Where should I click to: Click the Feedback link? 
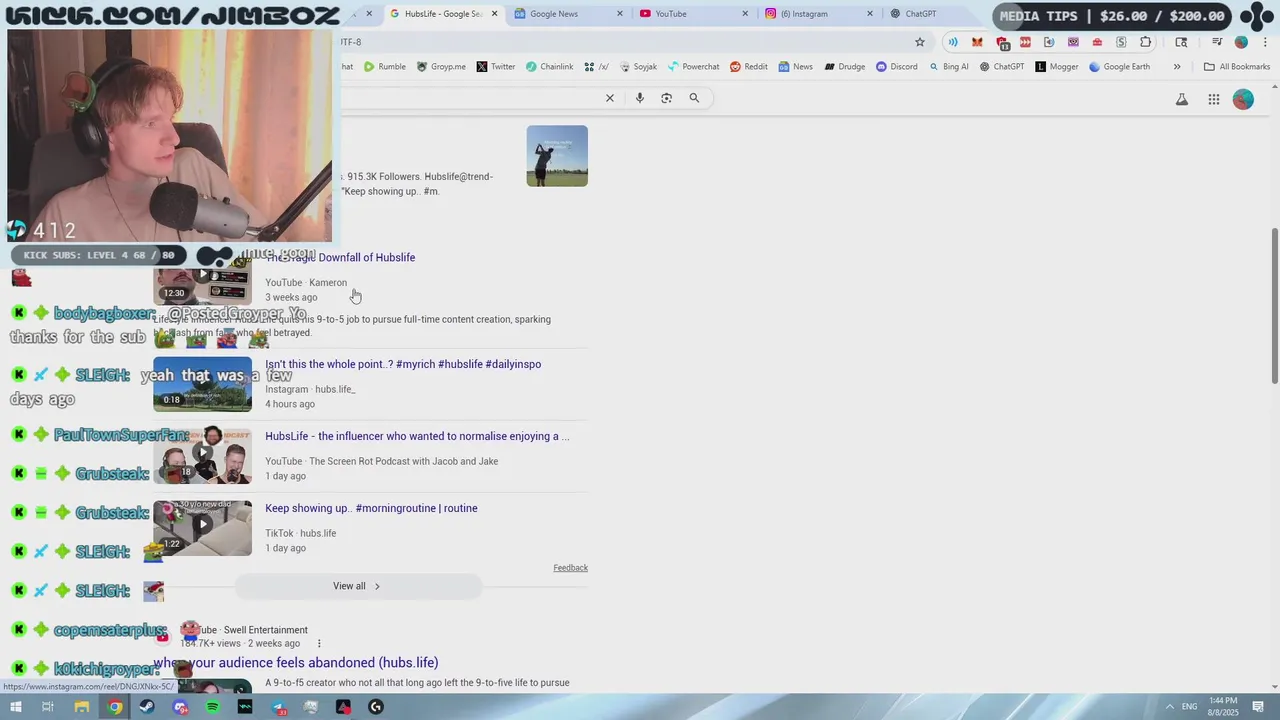570,568
